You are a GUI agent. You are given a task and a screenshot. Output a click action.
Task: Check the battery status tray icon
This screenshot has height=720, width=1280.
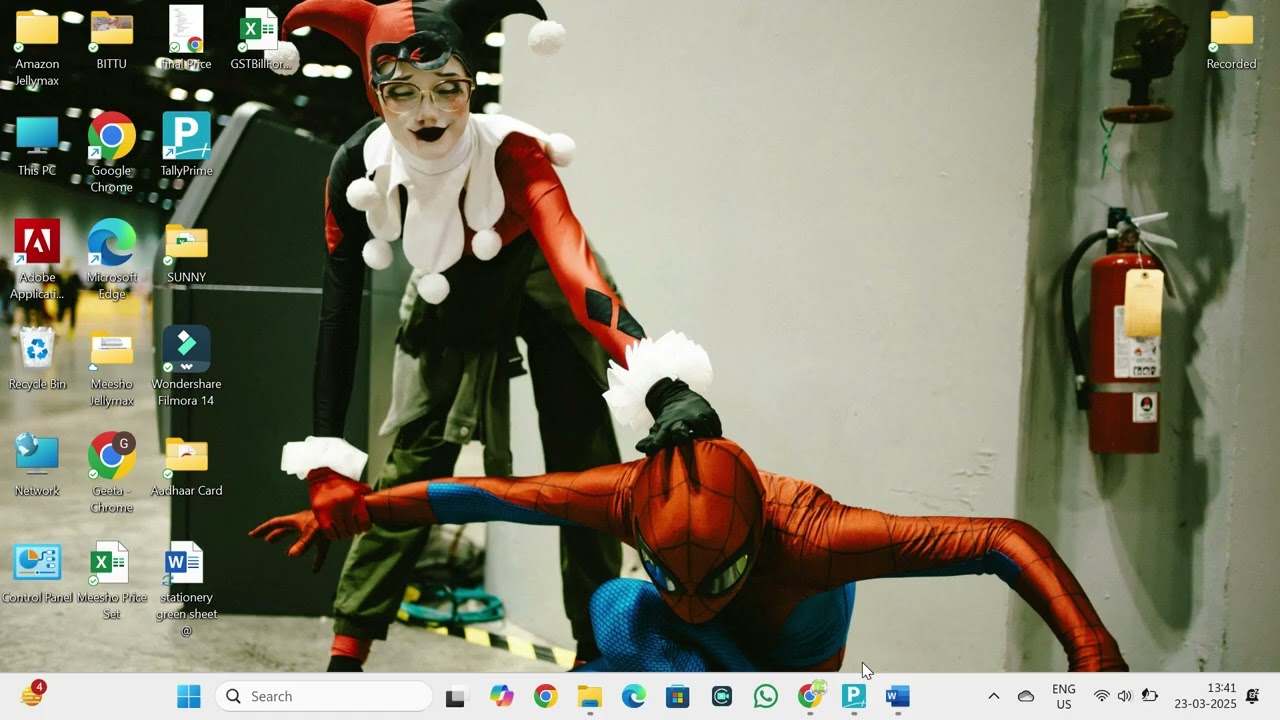point(1150,696)
